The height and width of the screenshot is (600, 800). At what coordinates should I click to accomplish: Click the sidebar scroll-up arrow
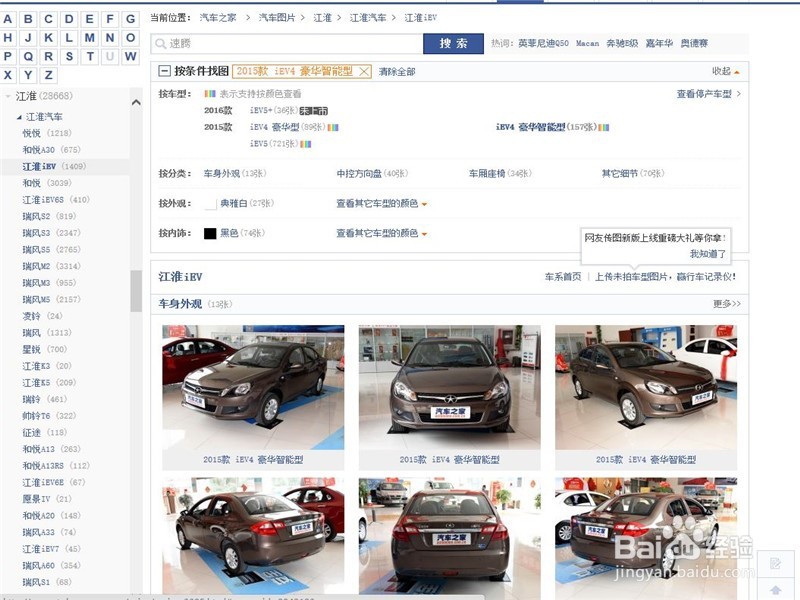(136, 103)
